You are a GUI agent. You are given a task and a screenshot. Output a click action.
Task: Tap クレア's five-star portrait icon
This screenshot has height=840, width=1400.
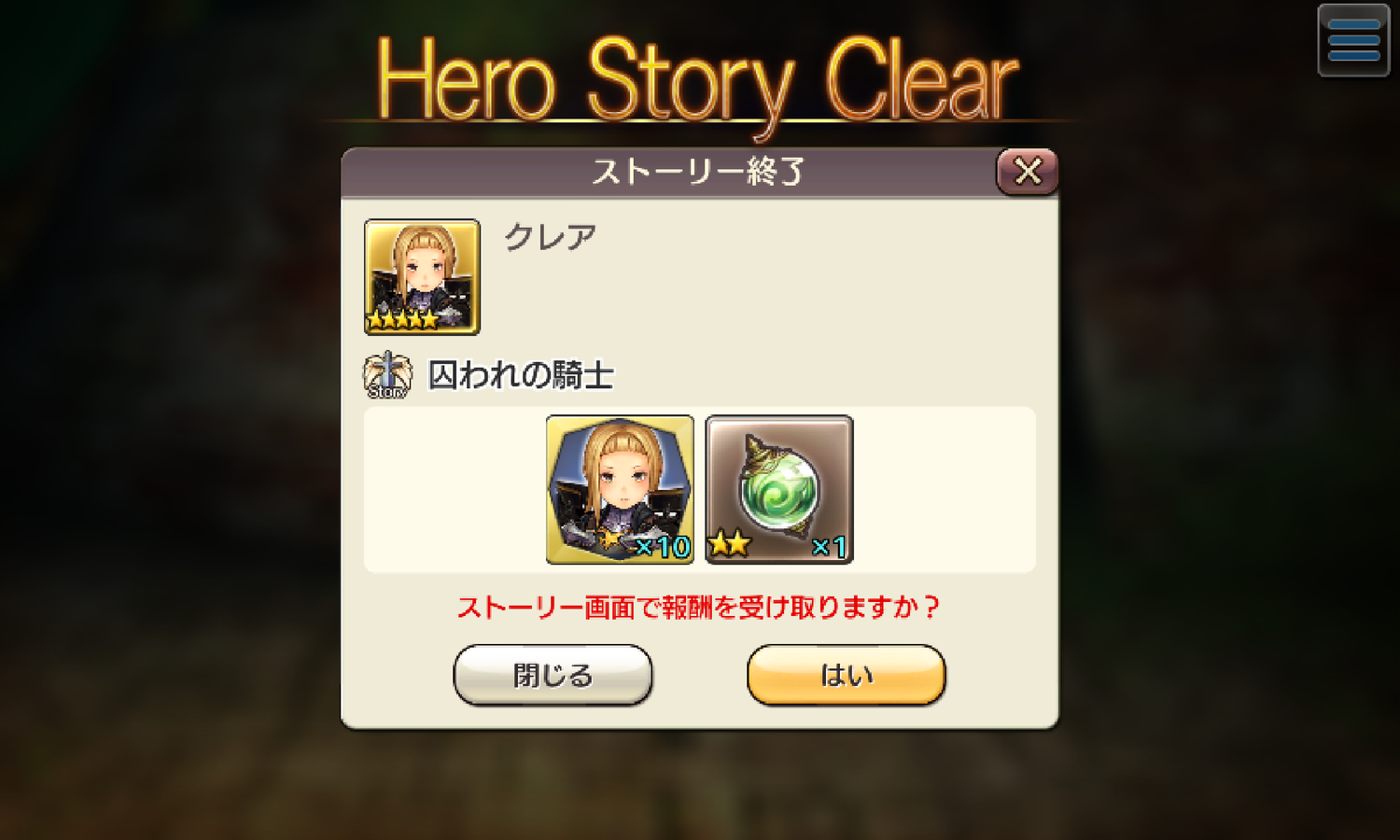coord(422,276)
